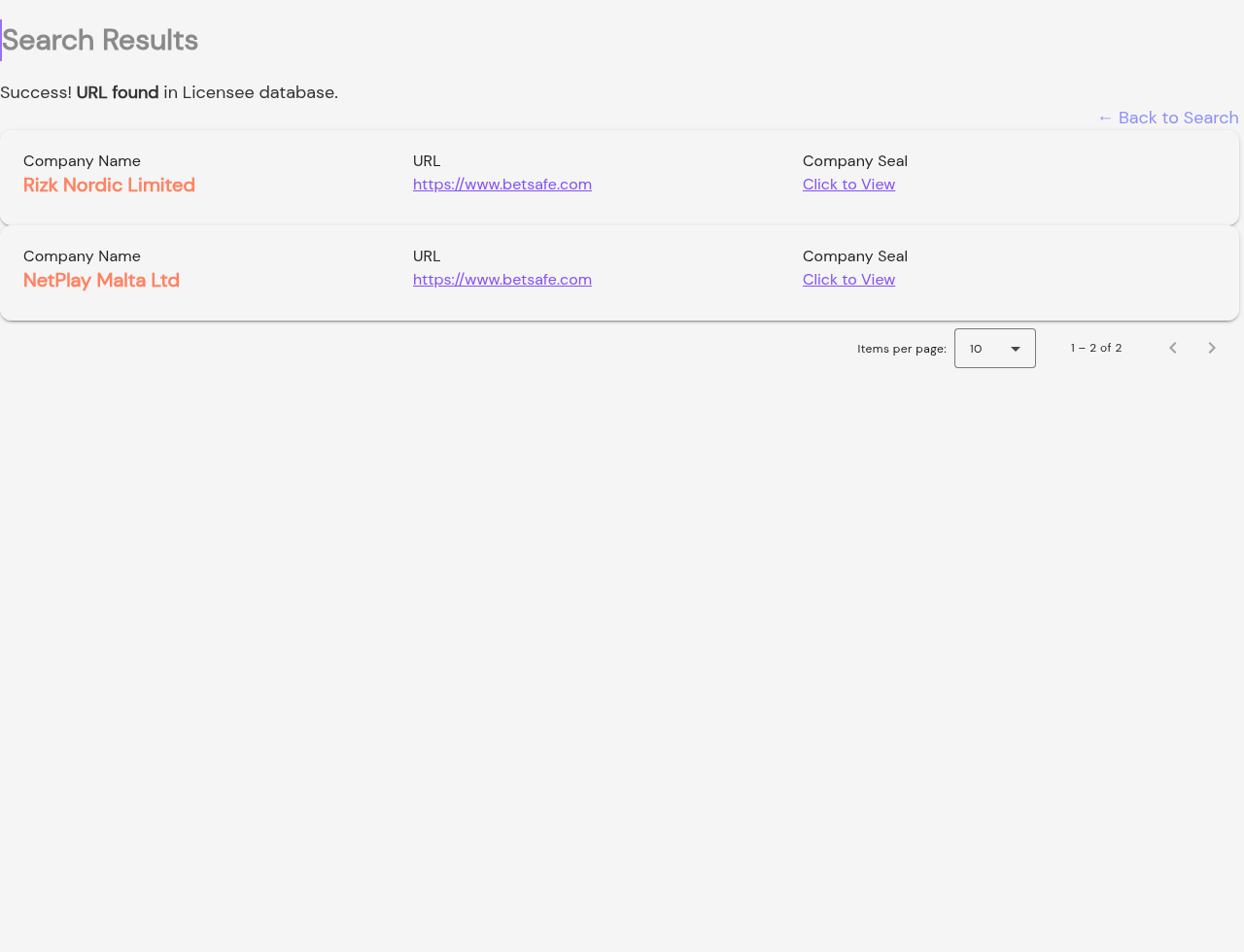The height and width of the screenshot is (952, 1244).
Task: Go to next page of results
Action: pos(1212,348)
